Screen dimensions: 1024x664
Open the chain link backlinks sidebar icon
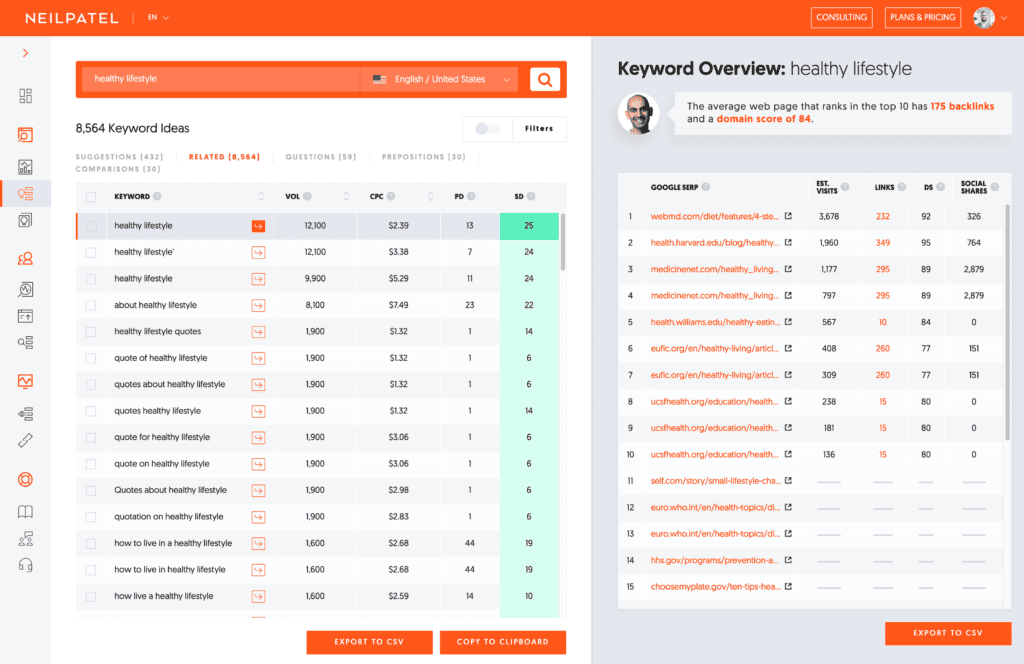(25, 441)
